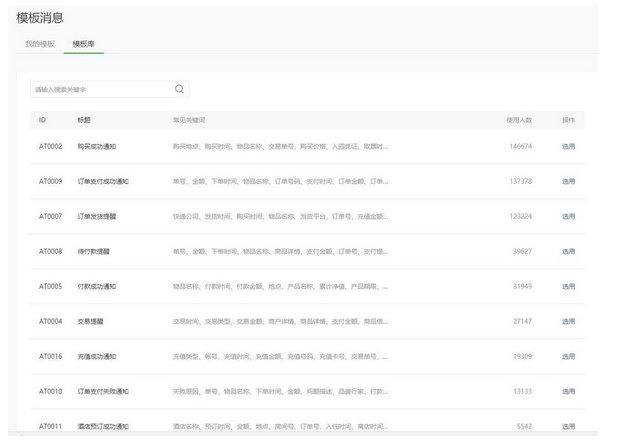Click the 使用人数 column header
This screenshot has height=445, width=618.
click(x=519, y=120)
